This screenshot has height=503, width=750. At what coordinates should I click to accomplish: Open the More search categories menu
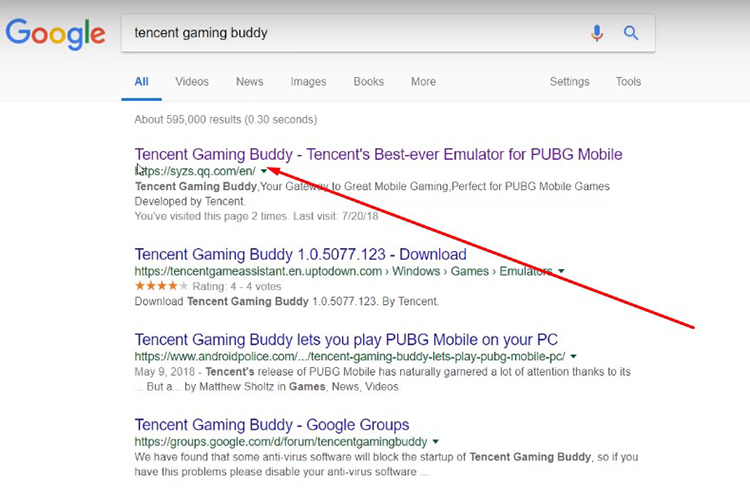(x=423, y=82)
